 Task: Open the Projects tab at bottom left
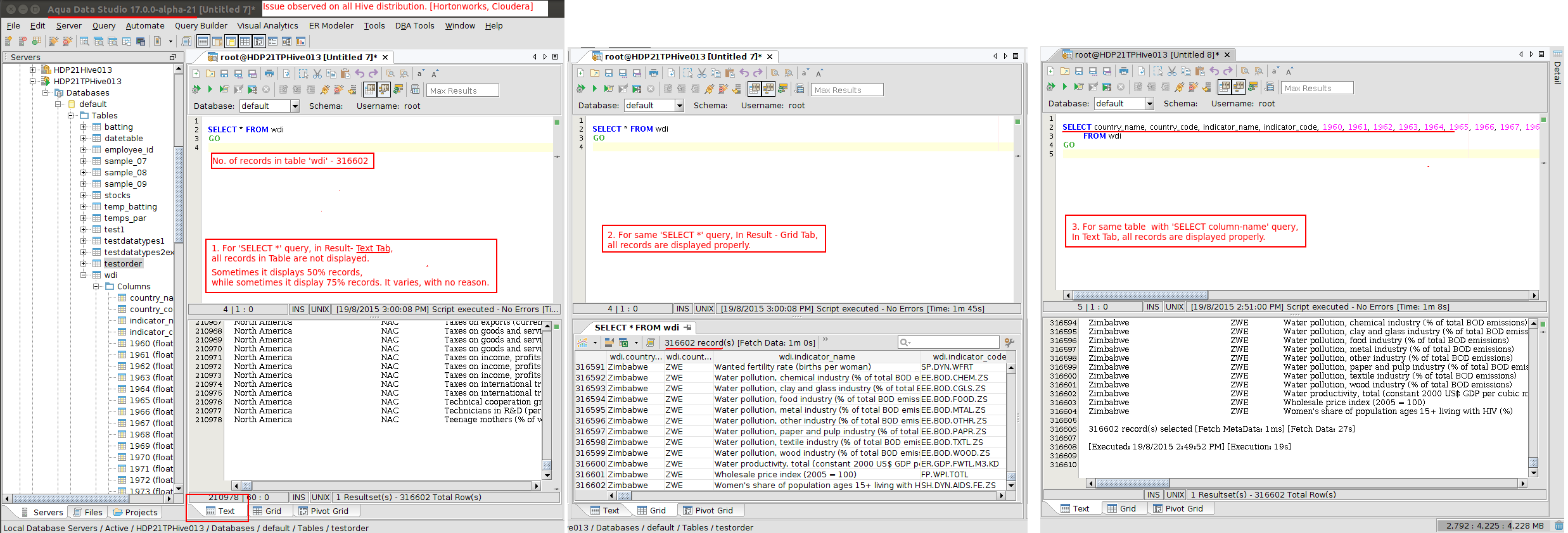click(135, 512)
